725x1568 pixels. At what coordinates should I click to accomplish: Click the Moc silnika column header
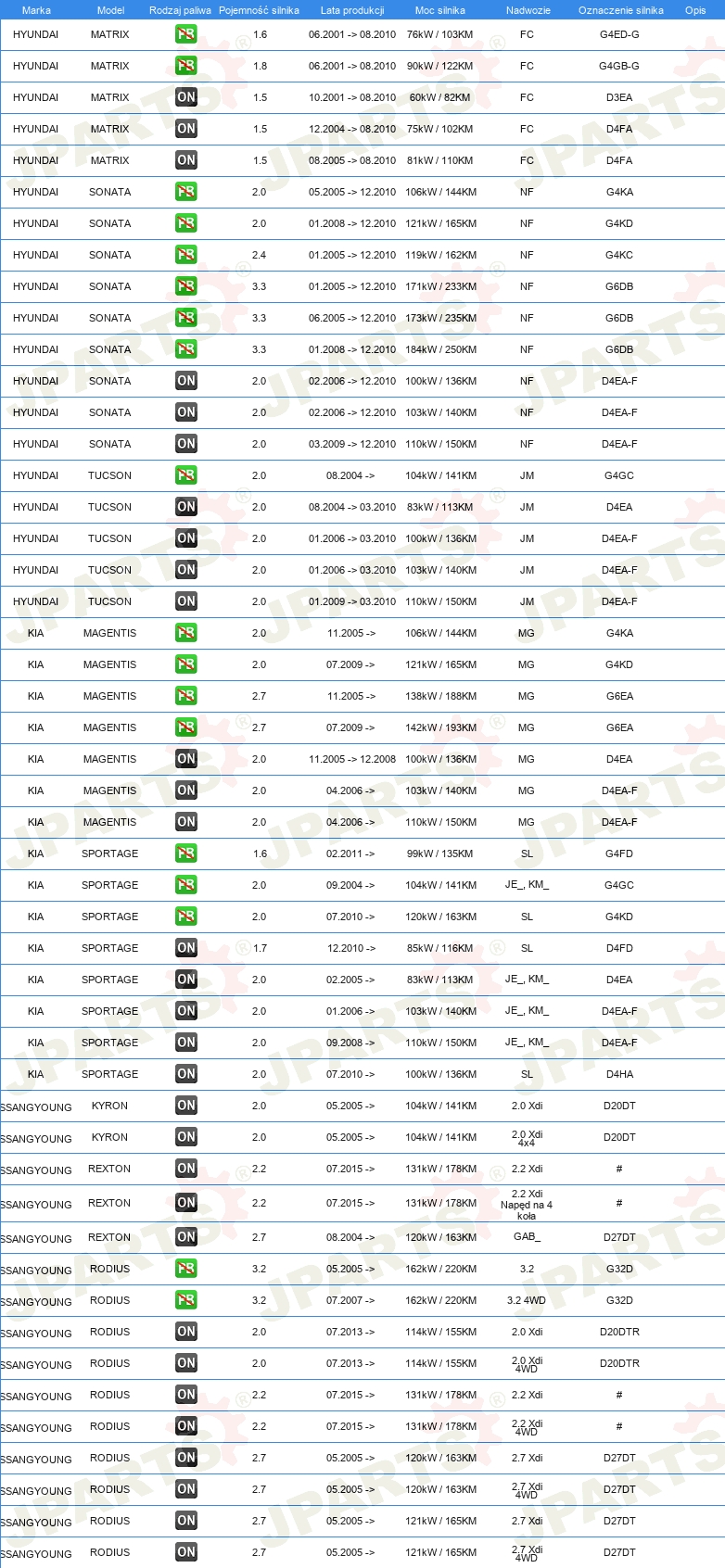tap(440, 10)
